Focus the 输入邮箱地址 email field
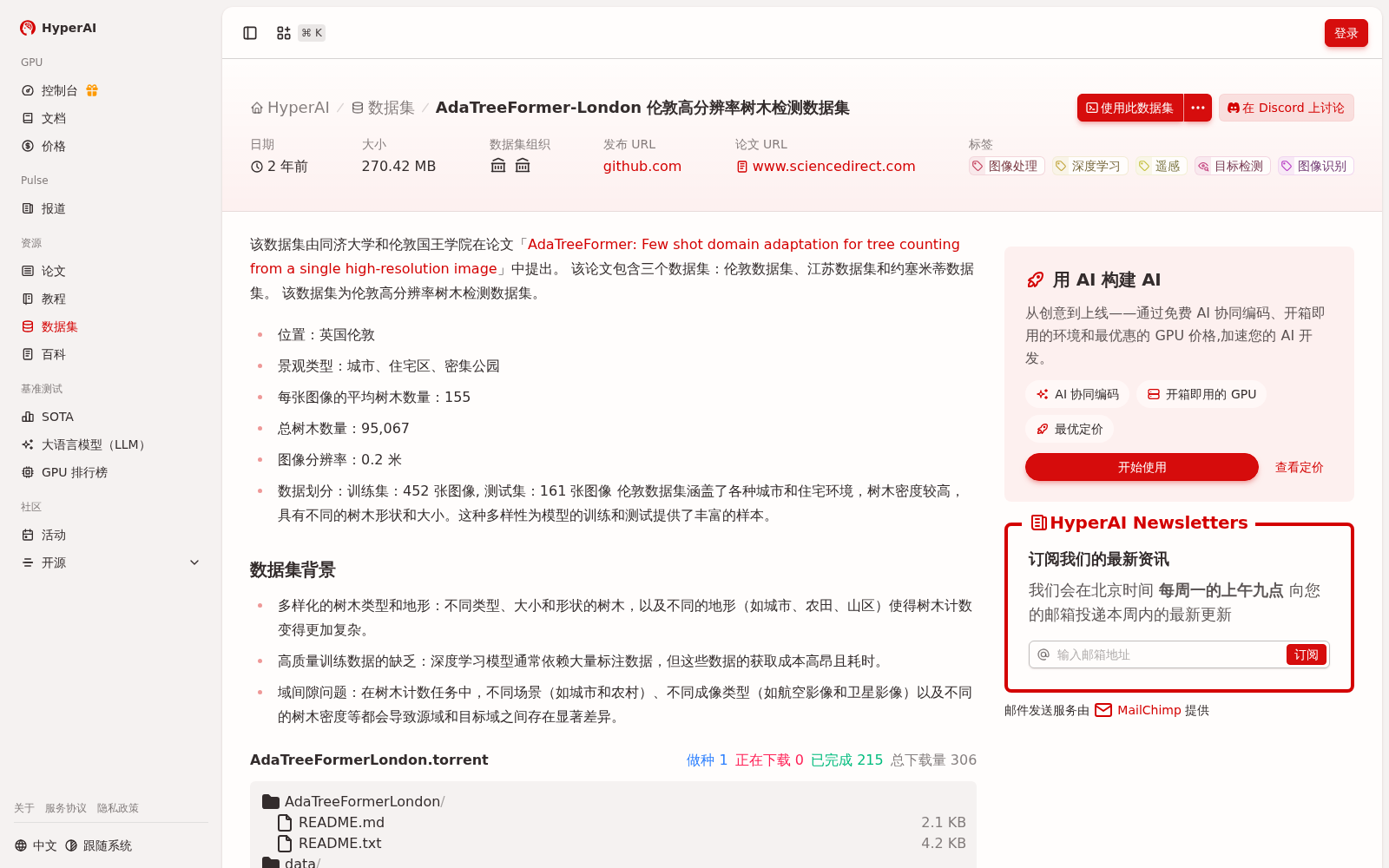The height and width of the screenshot is (868, 1389). (1168, 654)
